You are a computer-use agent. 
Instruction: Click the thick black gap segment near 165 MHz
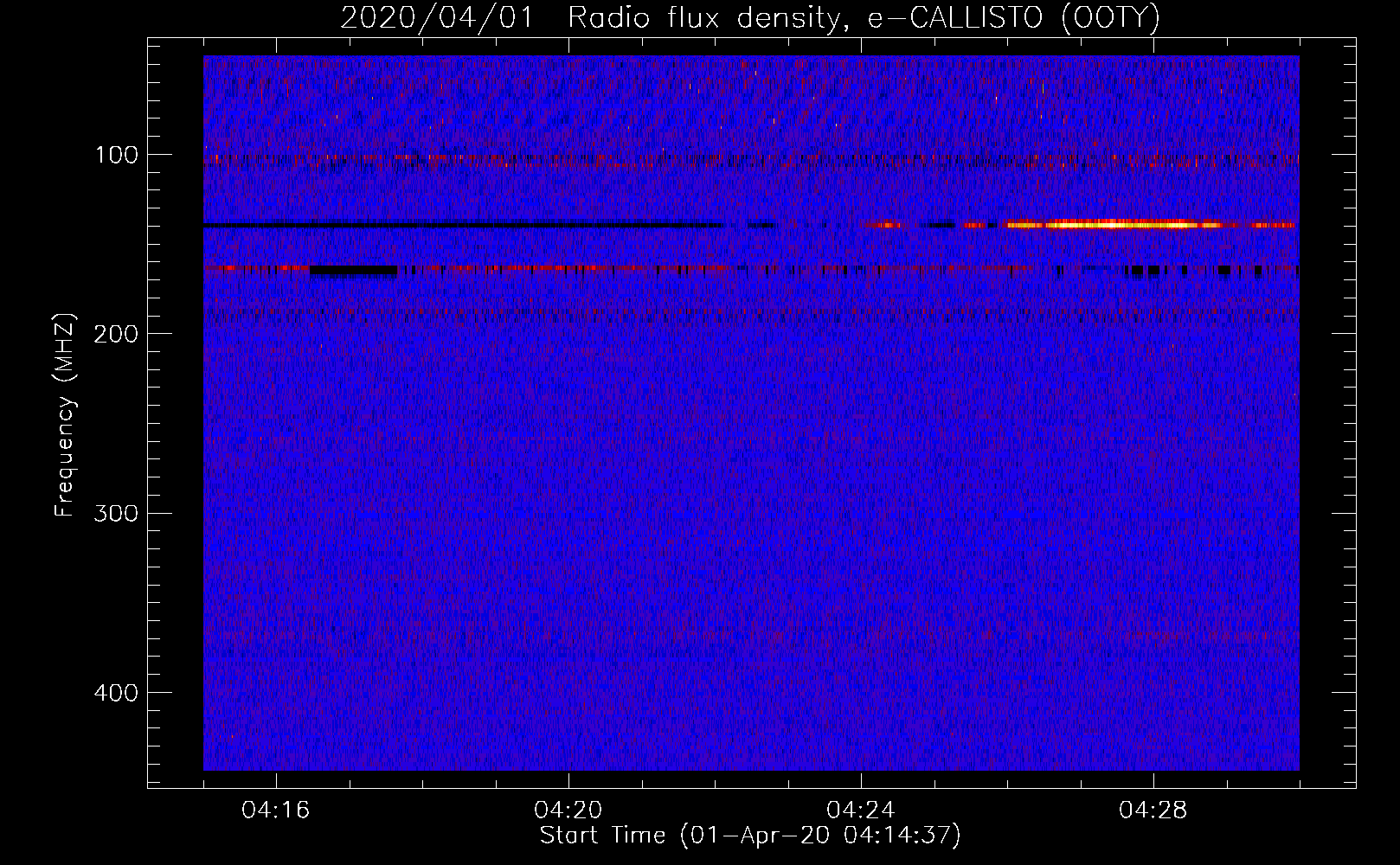click(x=353, y=271)
